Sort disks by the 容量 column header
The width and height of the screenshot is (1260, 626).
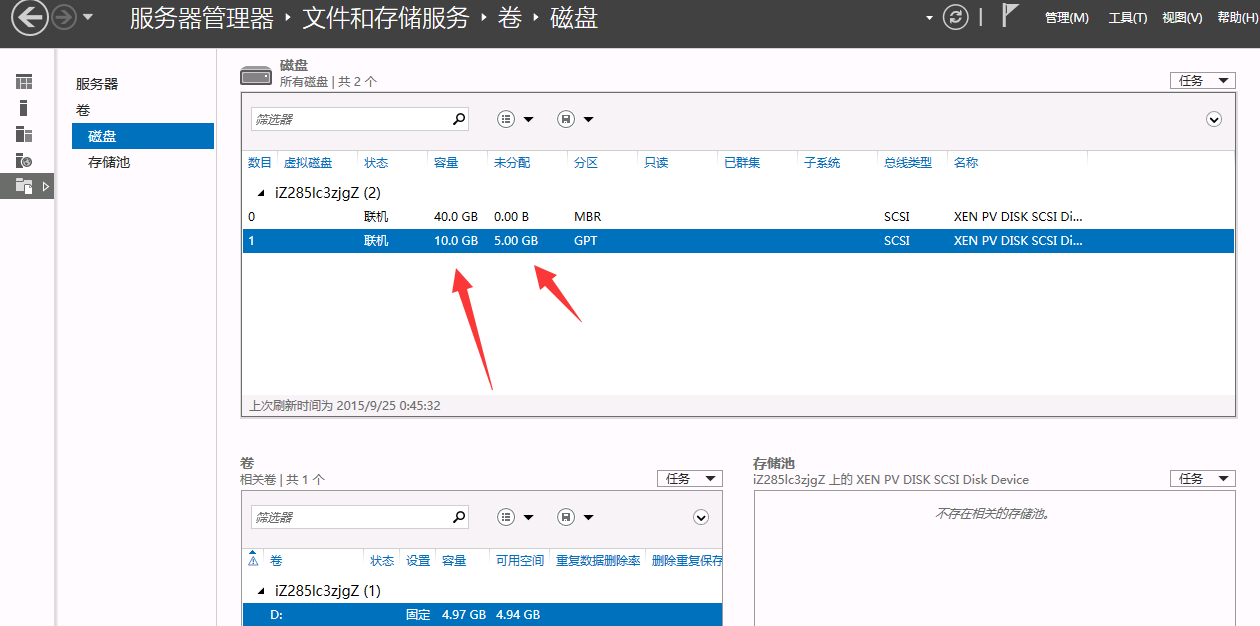(x=446, y=162)
